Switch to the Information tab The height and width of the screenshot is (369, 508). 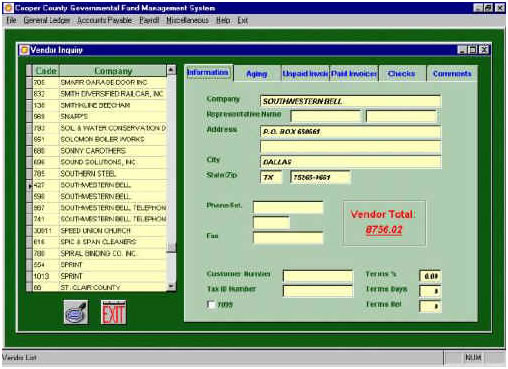pos(208,72)
